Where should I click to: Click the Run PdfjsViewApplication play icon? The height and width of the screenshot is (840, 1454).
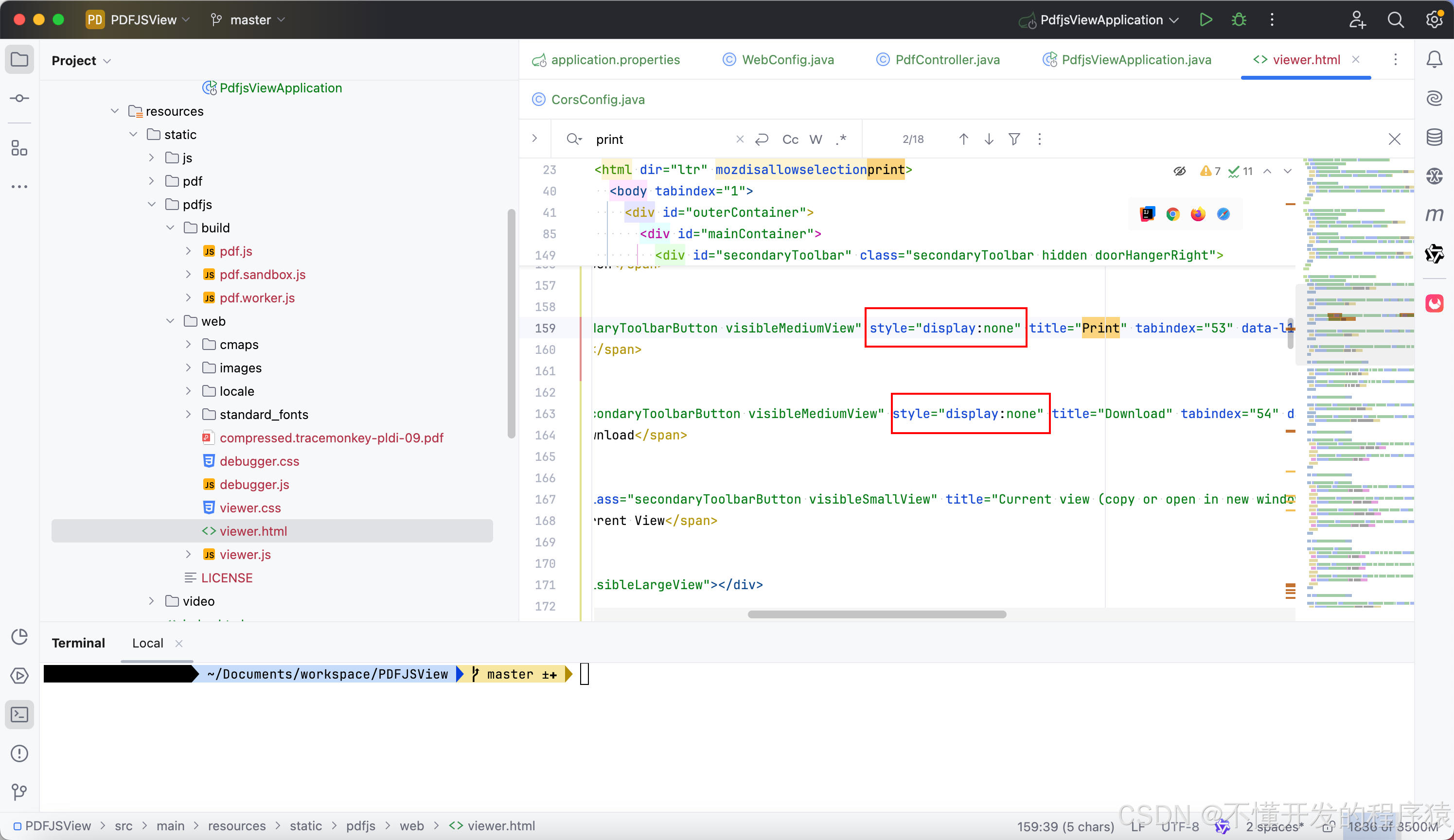pyautogui.click(x=1206, y=19)
